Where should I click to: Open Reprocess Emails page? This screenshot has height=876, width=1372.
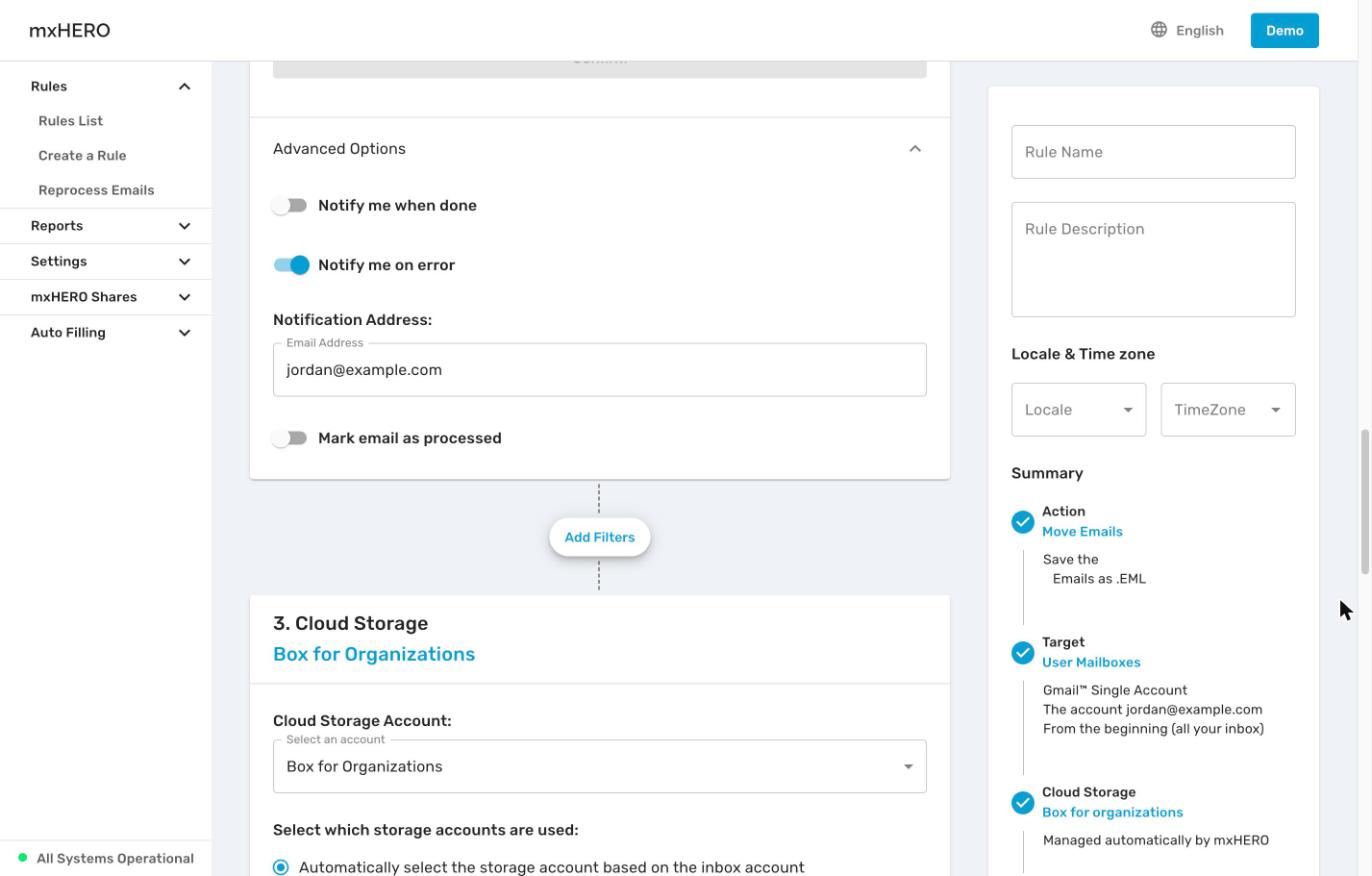pos(96,190)
